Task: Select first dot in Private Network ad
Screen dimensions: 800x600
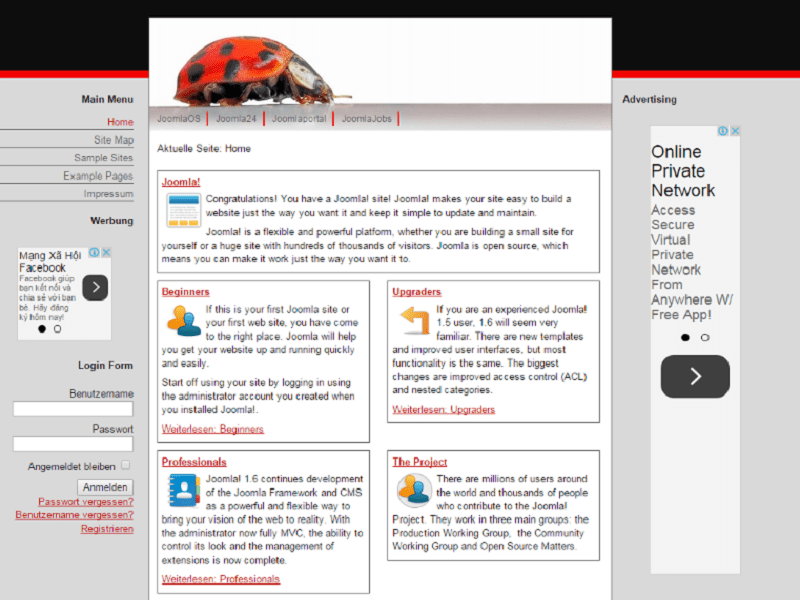Action: pyautogui.click(x=685, y=337)
